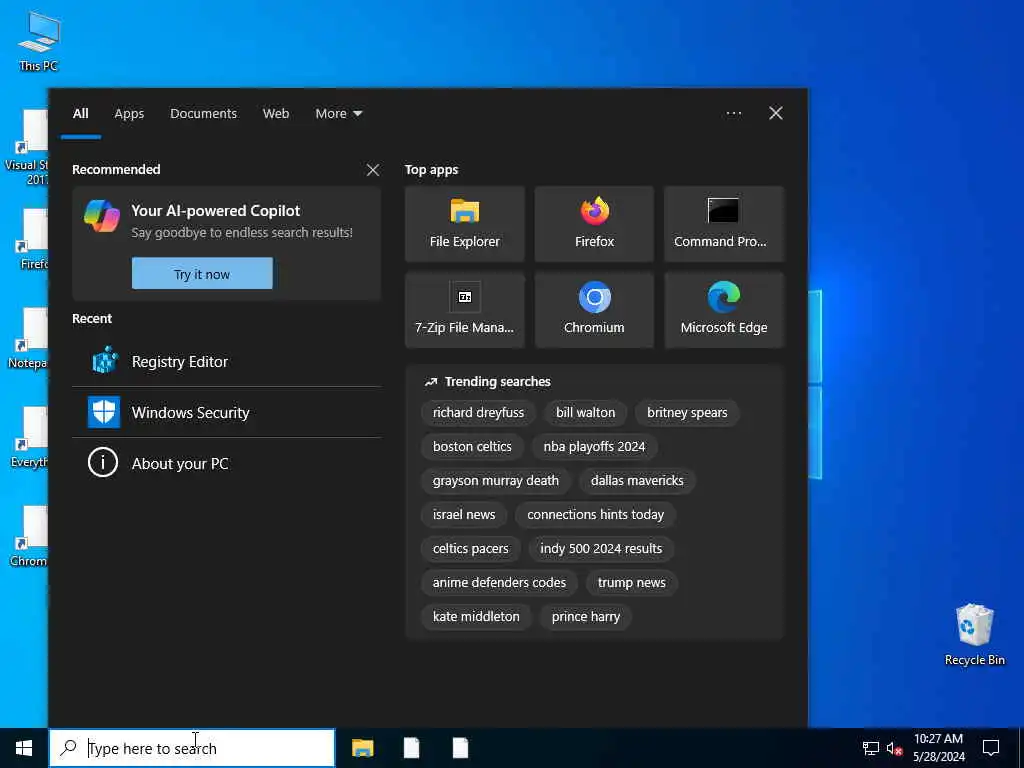The width and height of the screenshot is (1024, 768).
Task: Open File Explorer in the taskbar
Action: pyautogui.click(x=362, y=748)
